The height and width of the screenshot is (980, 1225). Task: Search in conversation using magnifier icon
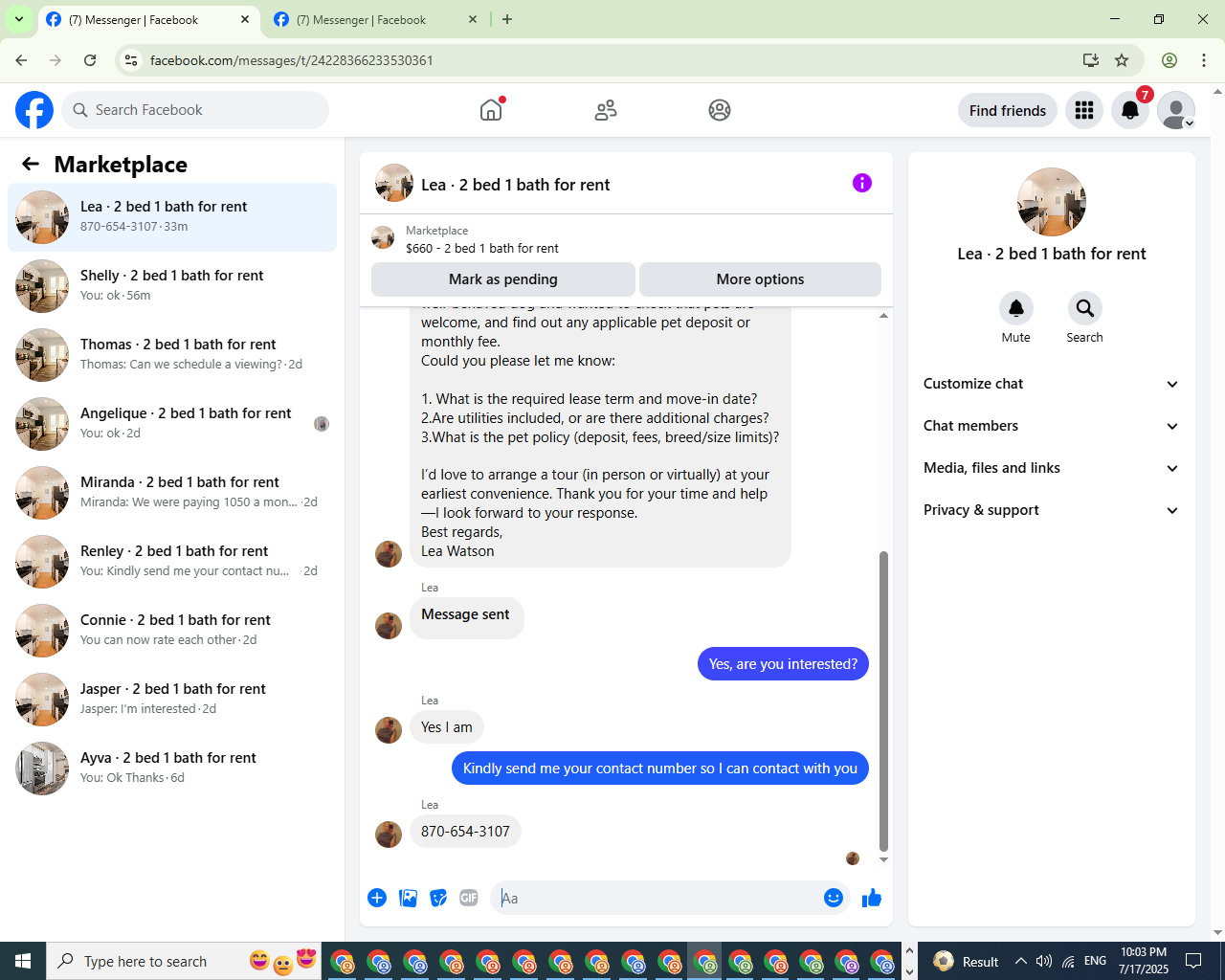(1084, 308)
